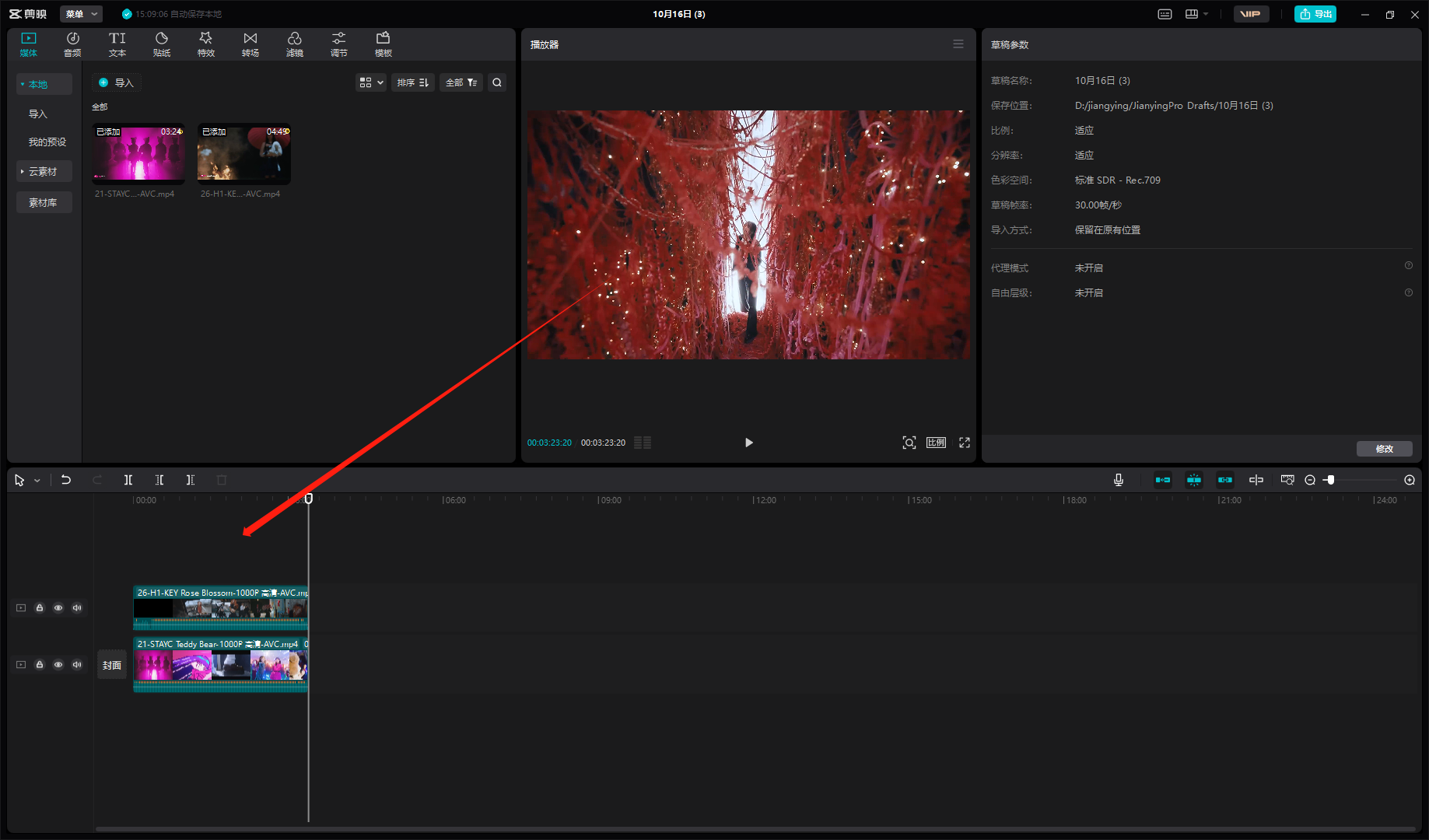Select 我的预设 in sidebar
Viewport: 1429px width, 840px height.
[47, 142]
